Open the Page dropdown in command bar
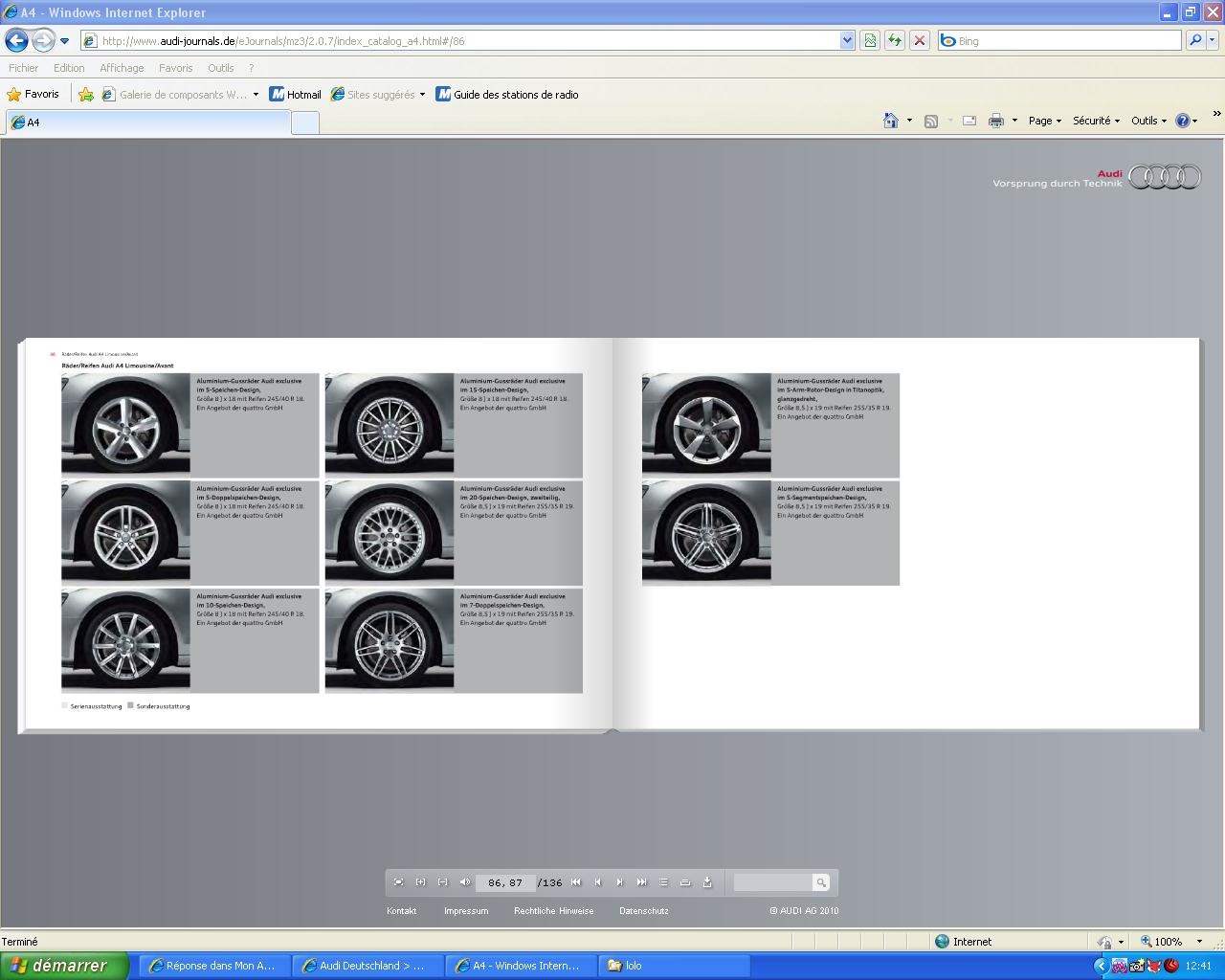This screenshot has width=1225, height=980. [x=1044, y=121]
